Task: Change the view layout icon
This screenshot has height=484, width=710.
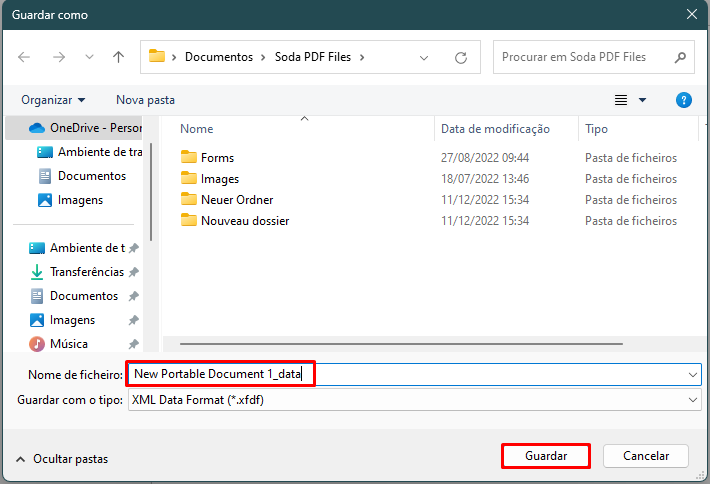Action: click(621, 100)
